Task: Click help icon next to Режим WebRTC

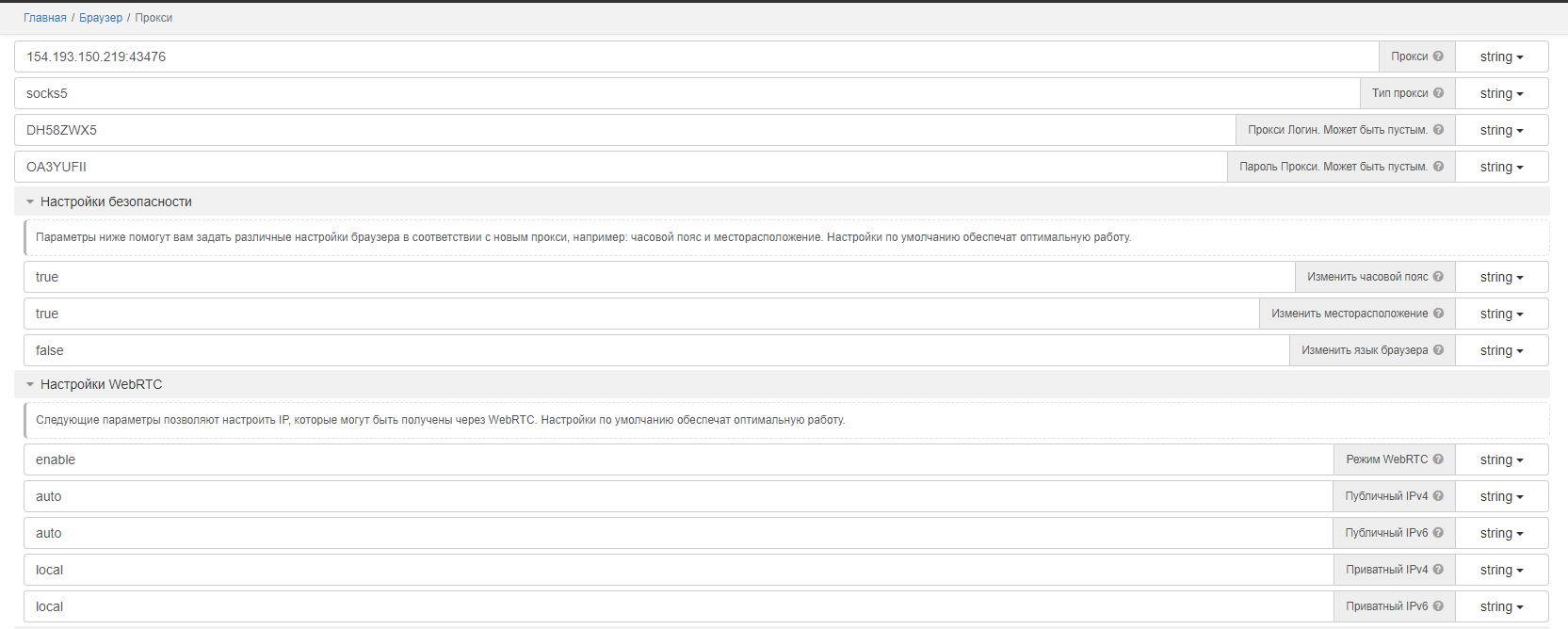Action: tap(1438, 460)
